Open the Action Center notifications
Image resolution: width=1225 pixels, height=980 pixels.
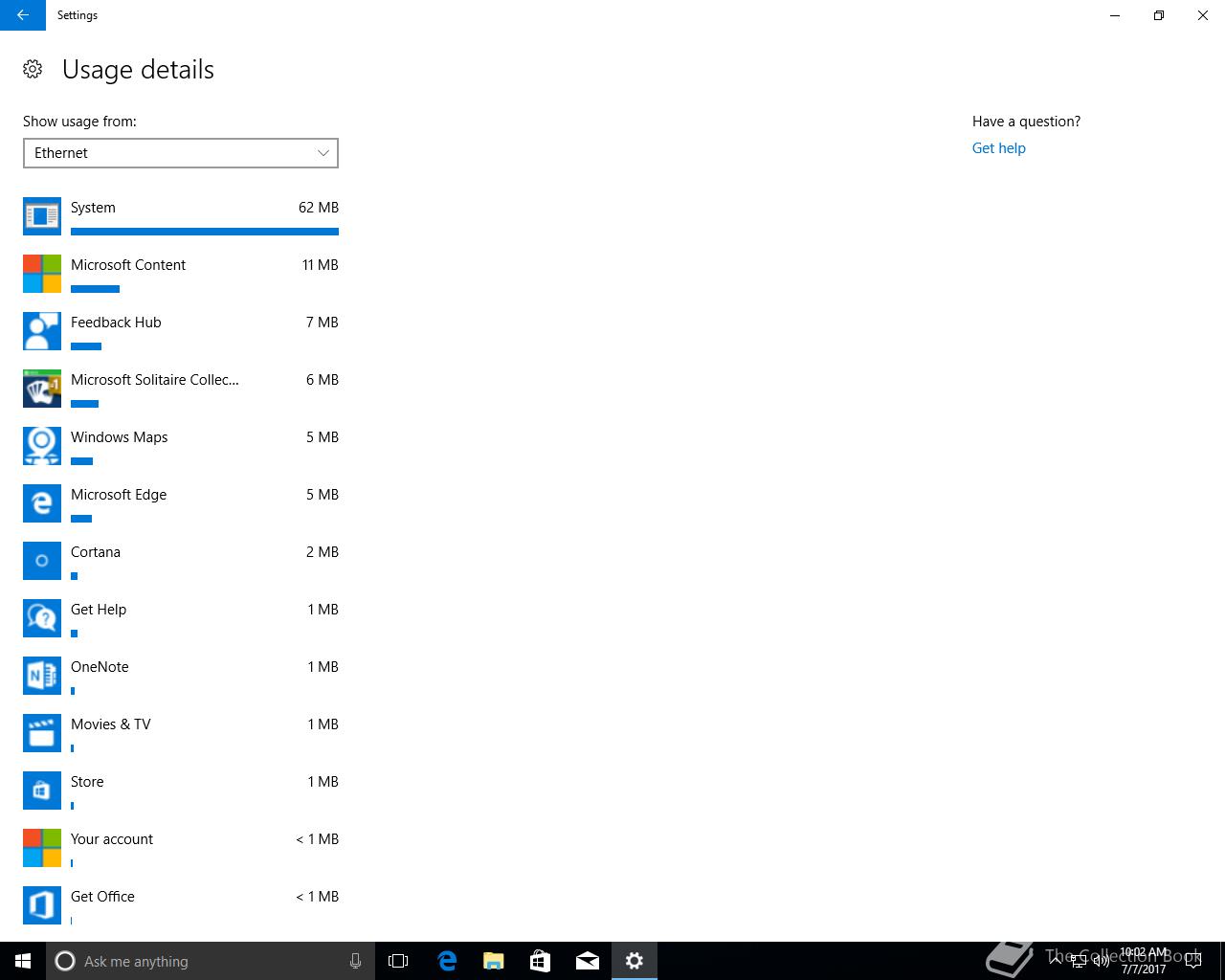[1193, 961]
